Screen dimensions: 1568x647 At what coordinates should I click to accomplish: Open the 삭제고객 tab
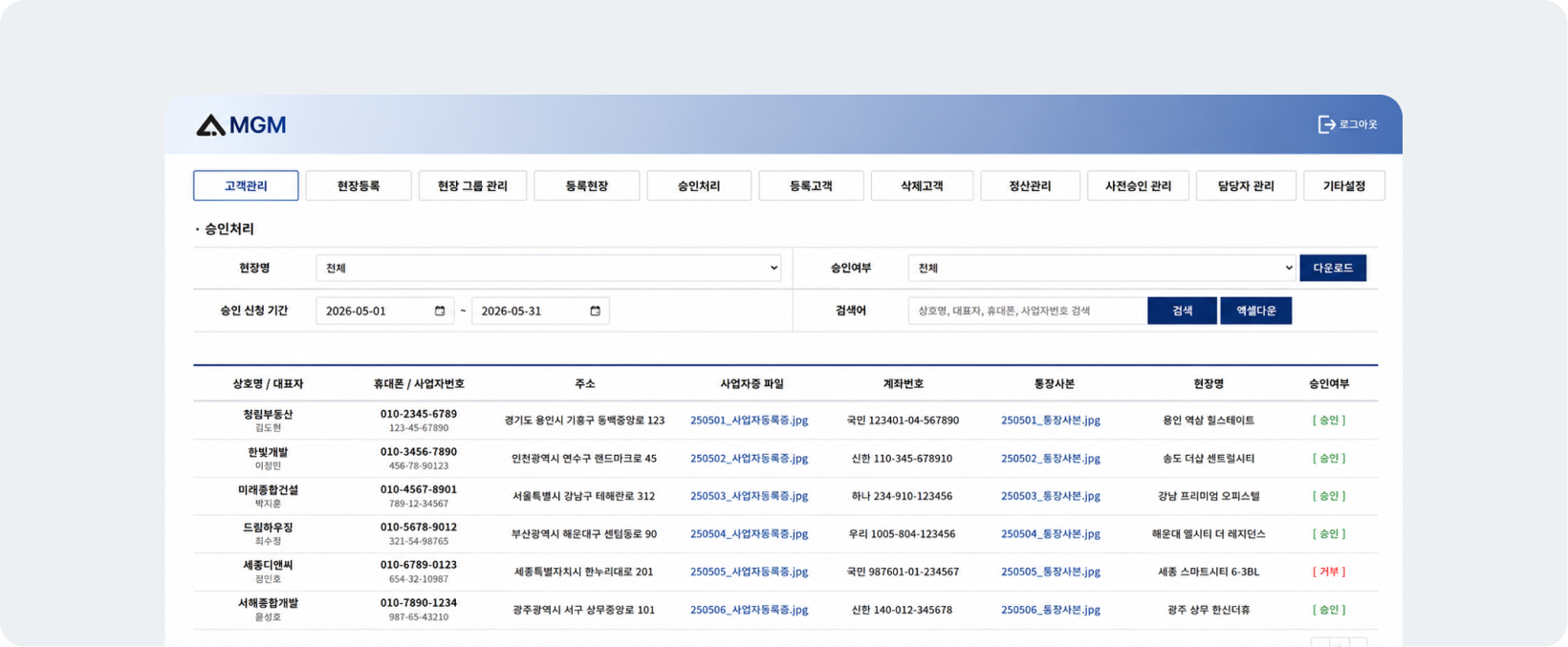pos(922,185)
